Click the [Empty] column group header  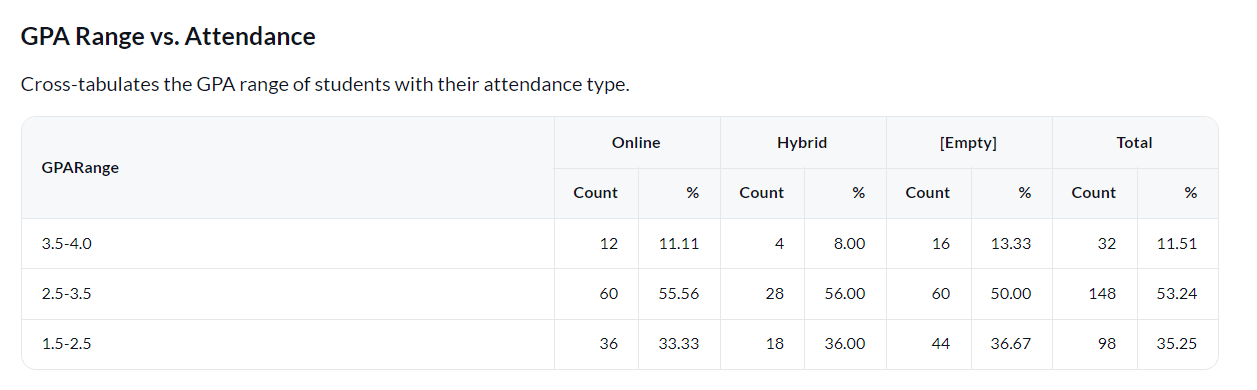[968, 143]
